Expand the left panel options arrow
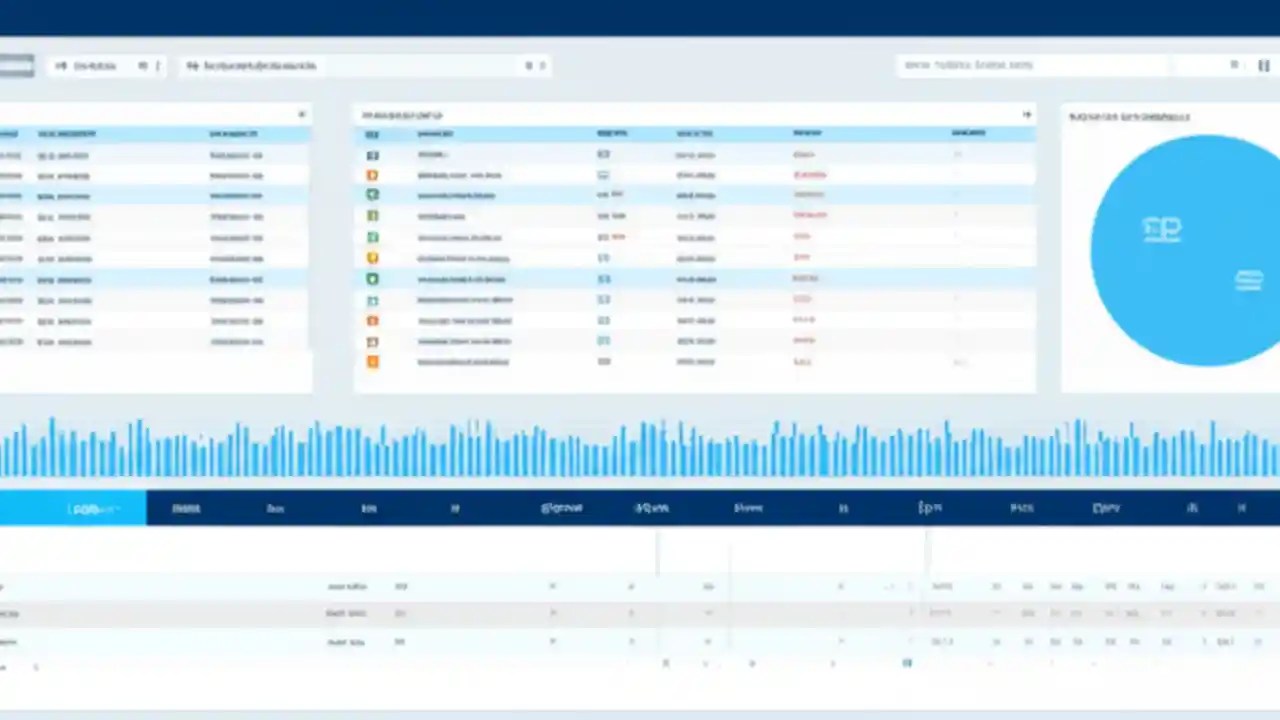Image resolution: width=1280 pixels, height=720 pixels. click(x=302, y=114)
